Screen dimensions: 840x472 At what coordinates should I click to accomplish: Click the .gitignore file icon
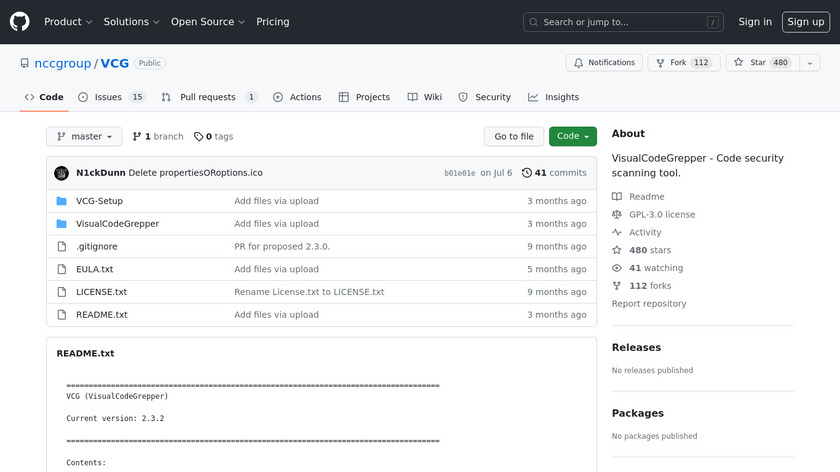click(61, 247)
